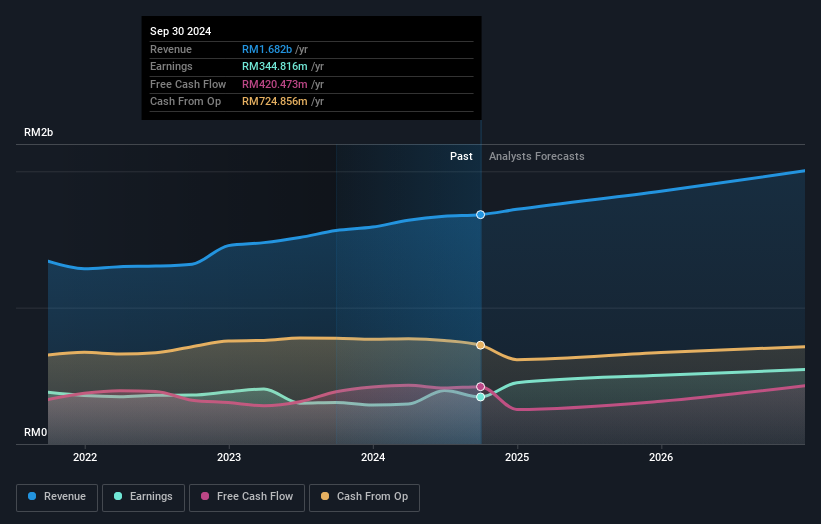821x524 pixels.
Task: Click the RM1.682b revenue value
Action: tap(267, 49)
